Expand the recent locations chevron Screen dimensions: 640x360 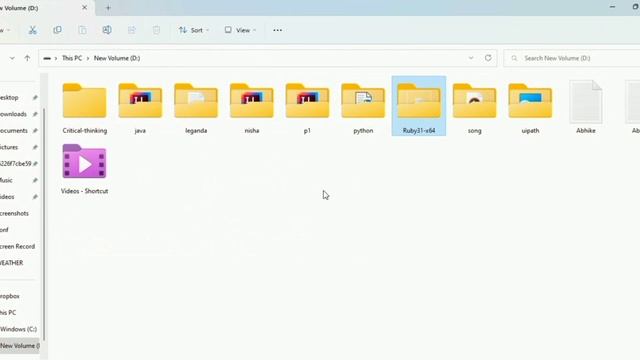[x=12, y=58]
